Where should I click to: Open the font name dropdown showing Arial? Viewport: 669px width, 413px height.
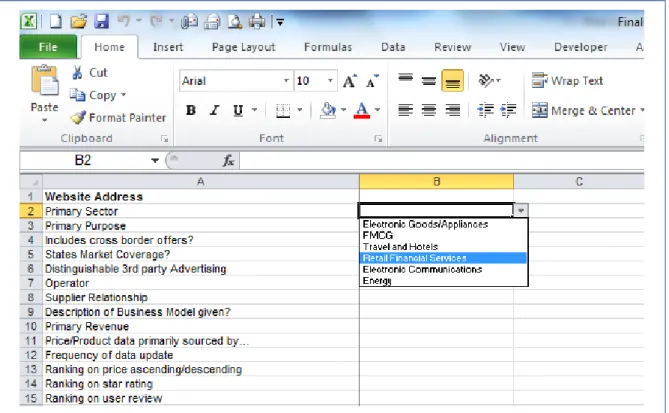coord(286,81)
